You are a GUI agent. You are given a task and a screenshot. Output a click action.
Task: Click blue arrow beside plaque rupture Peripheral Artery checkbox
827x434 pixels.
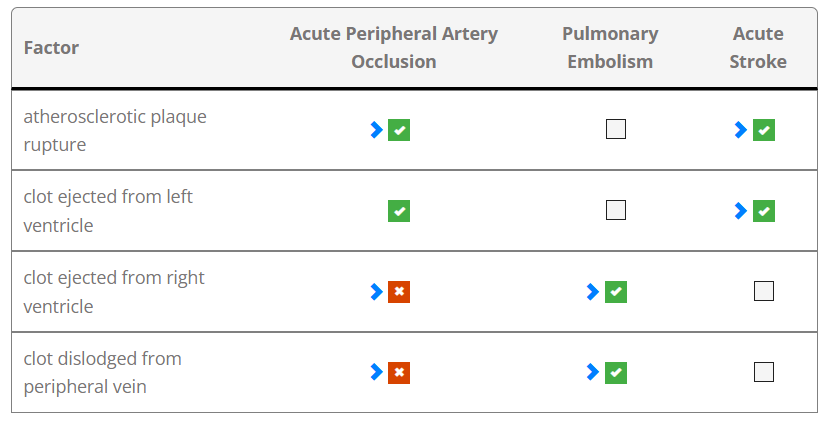click(377, 130)
